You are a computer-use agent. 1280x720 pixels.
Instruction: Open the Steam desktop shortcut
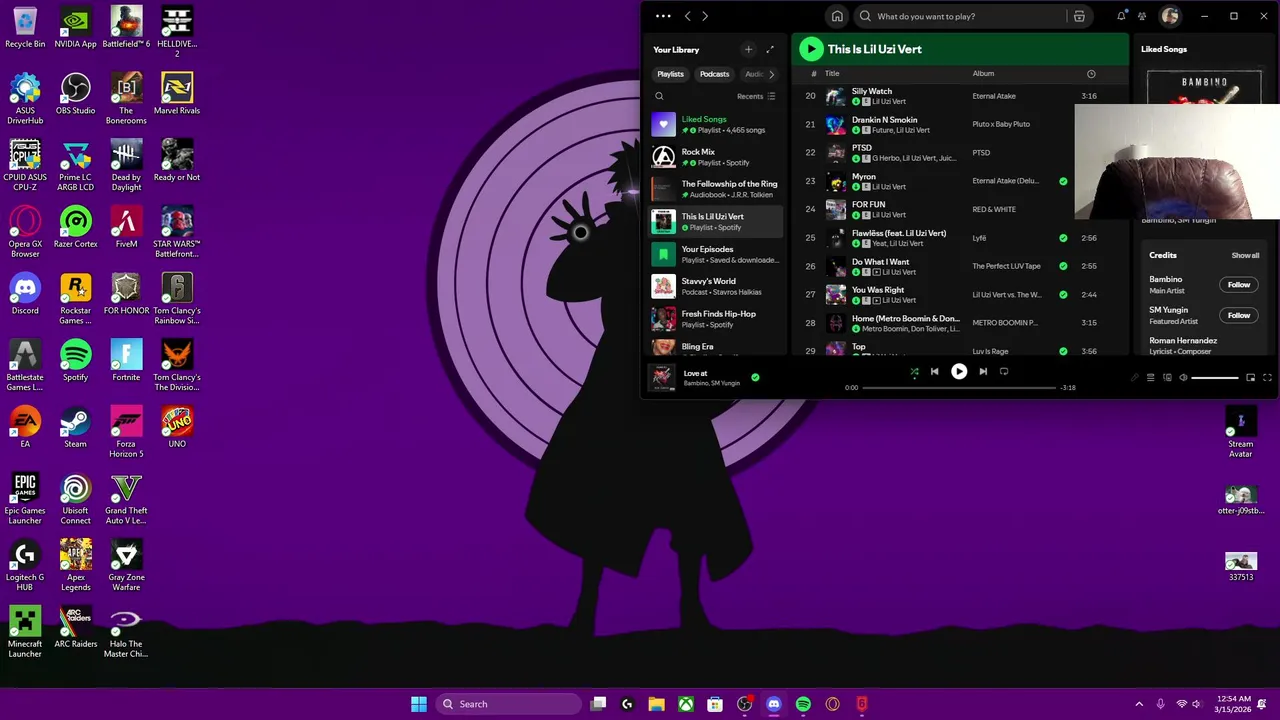tap(75, 427)
